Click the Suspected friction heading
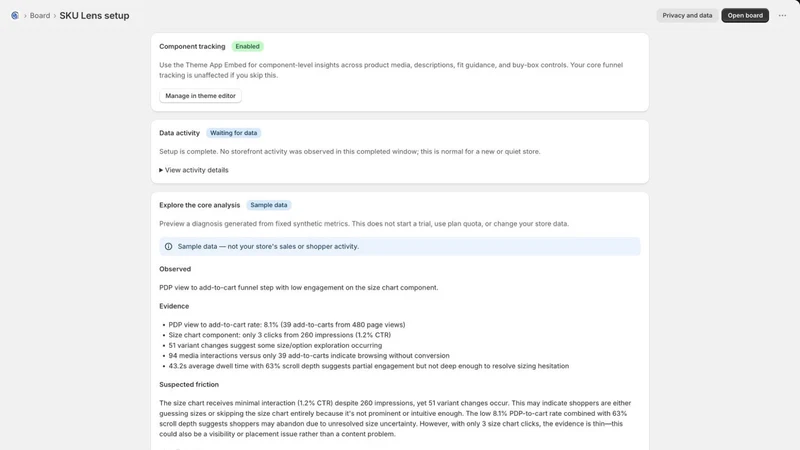Screen dimensions: 800x450 coord(189,385)
